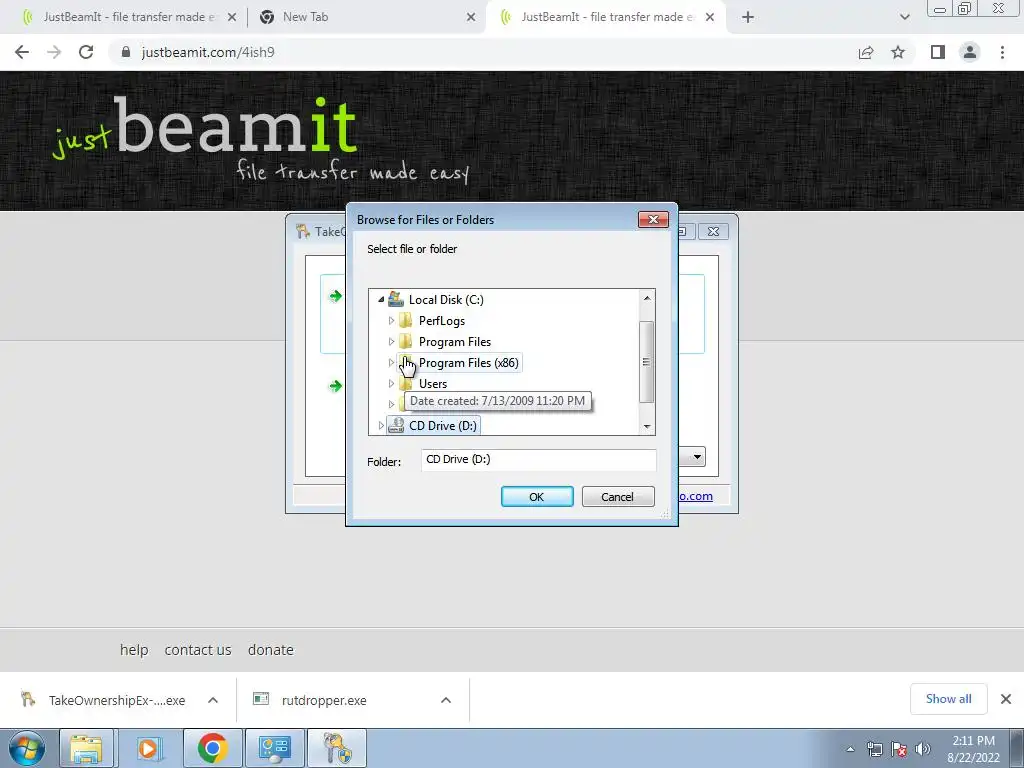Click the PerfLogs folder icon
The image size is (1024, 768).
point(406,321)
